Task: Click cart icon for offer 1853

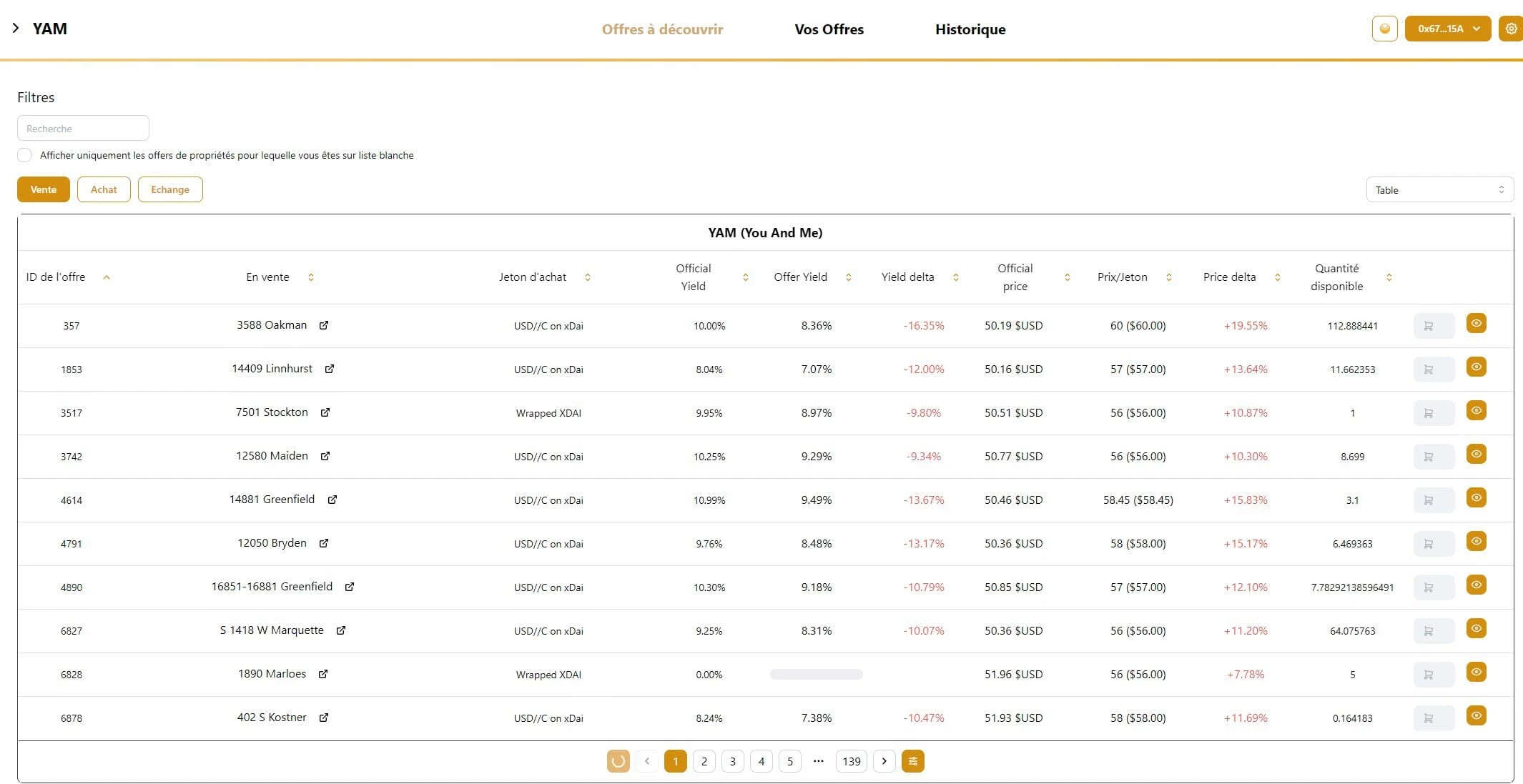Action: tap(1434, 369)
